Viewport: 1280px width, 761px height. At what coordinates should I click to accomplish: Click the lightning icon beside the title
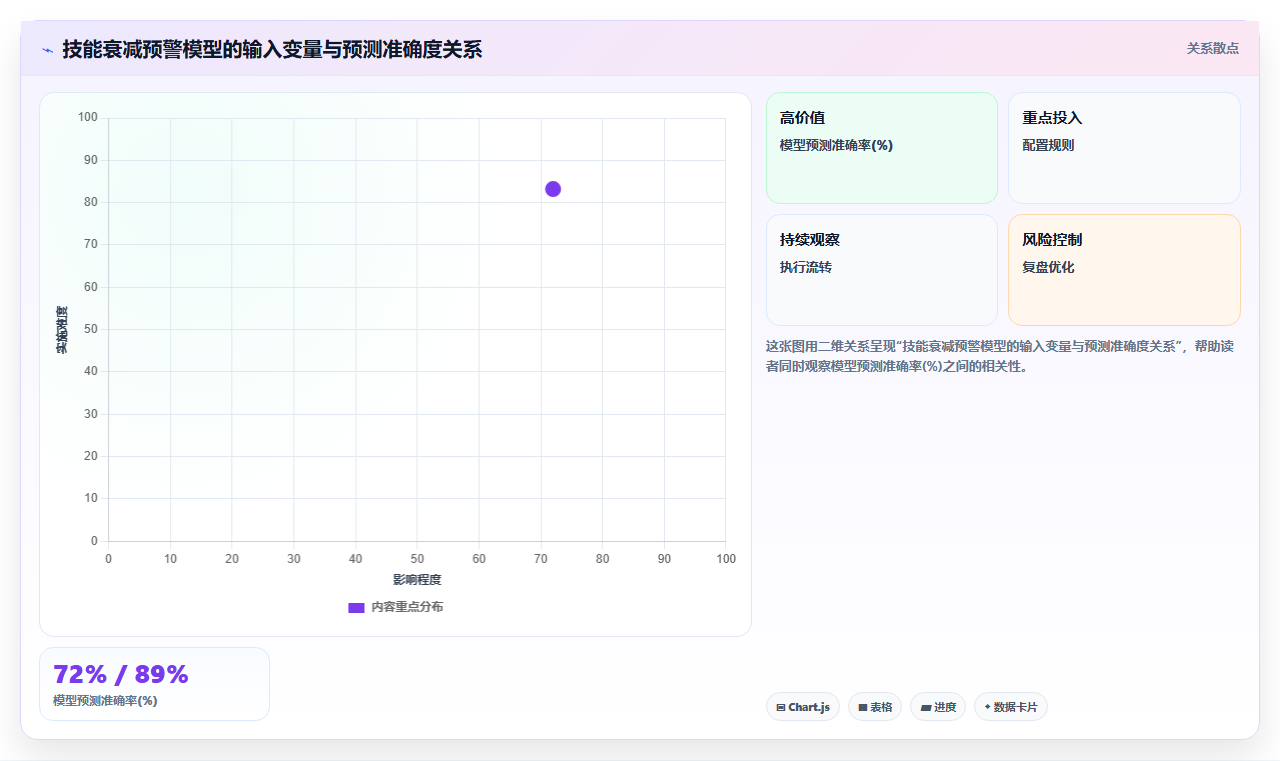pyautogui.click(x=47, y=49)
